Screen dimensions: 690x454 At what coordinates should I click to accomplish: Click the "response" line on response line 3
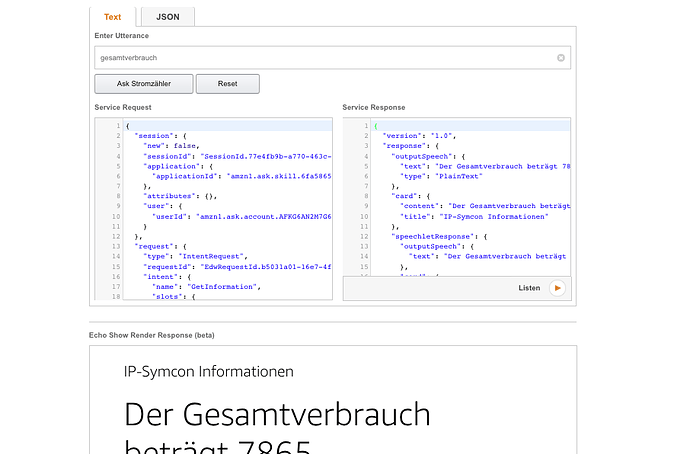411,146
